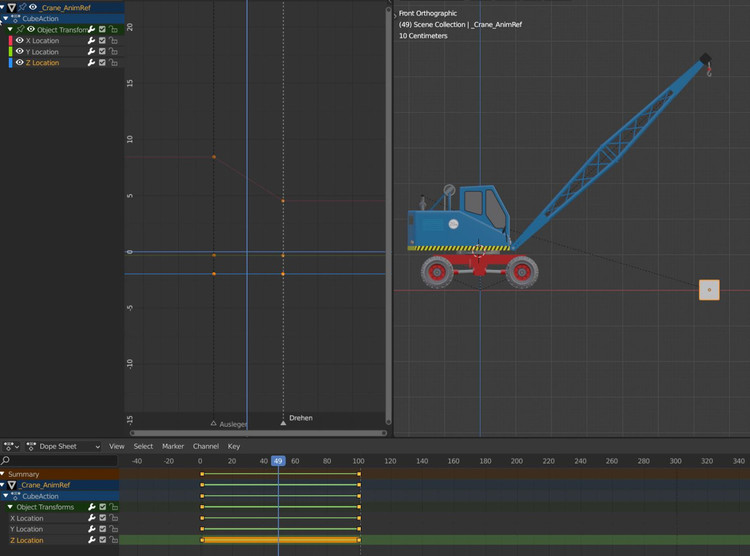Pin the Object Transforms group in graph editor

[20, 29]
